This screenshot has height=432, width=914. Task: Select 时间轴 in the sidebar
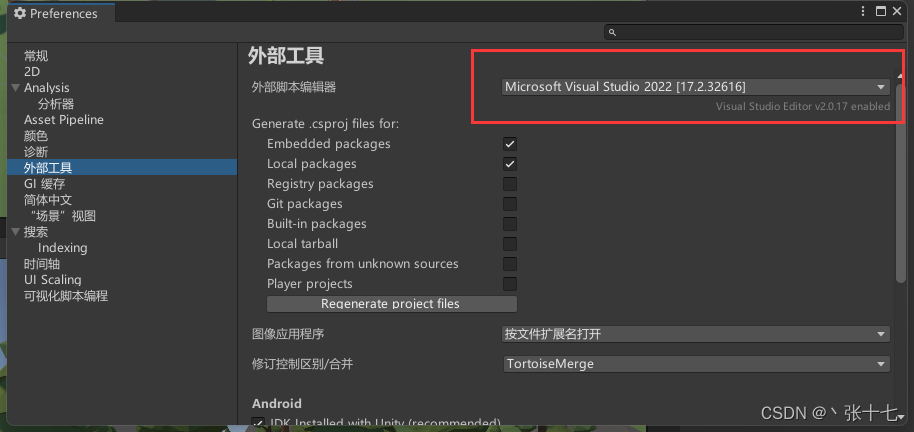coord(42,264)
